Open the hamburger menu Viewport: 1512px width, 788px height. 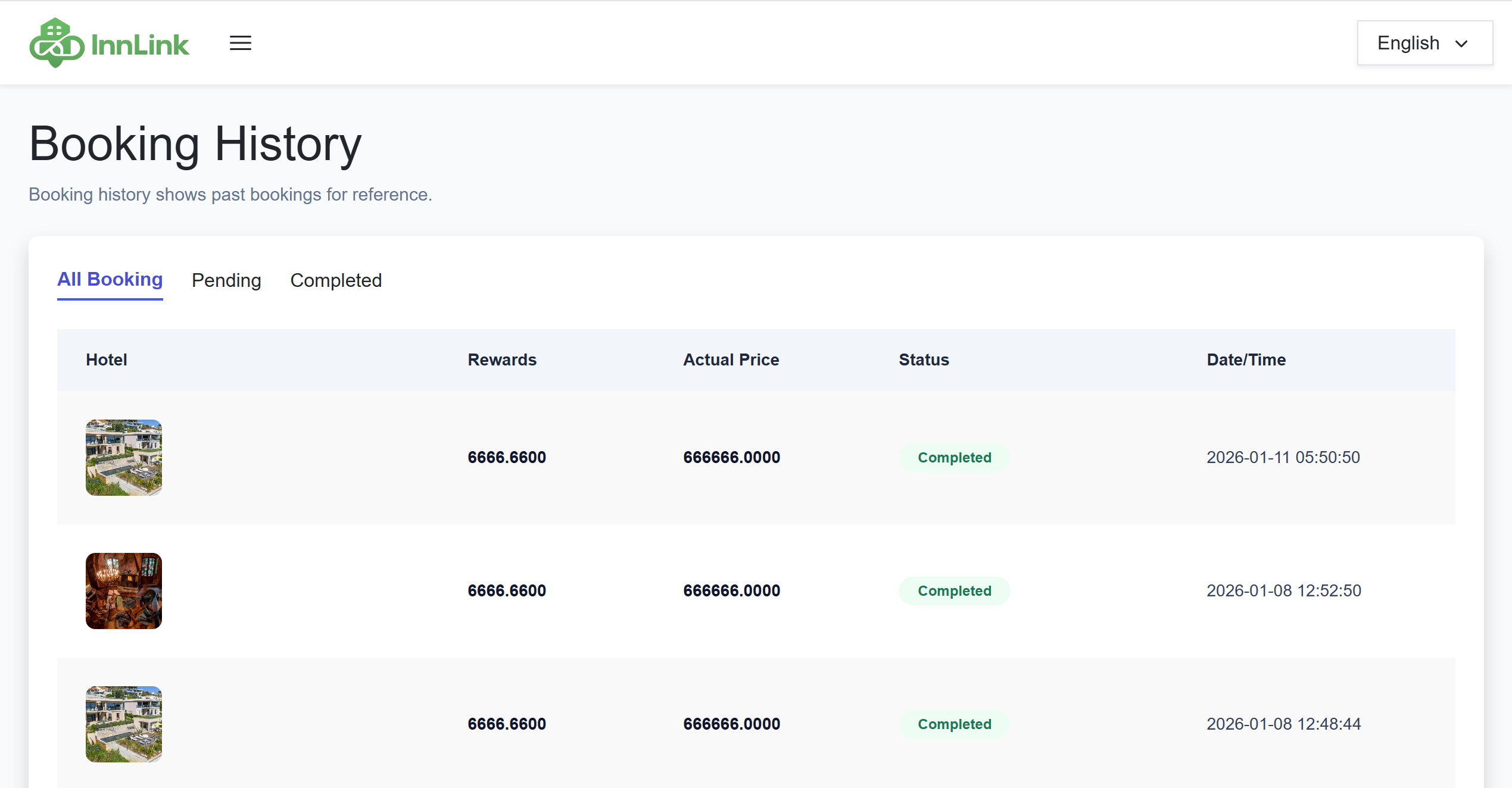coord(241,43)
